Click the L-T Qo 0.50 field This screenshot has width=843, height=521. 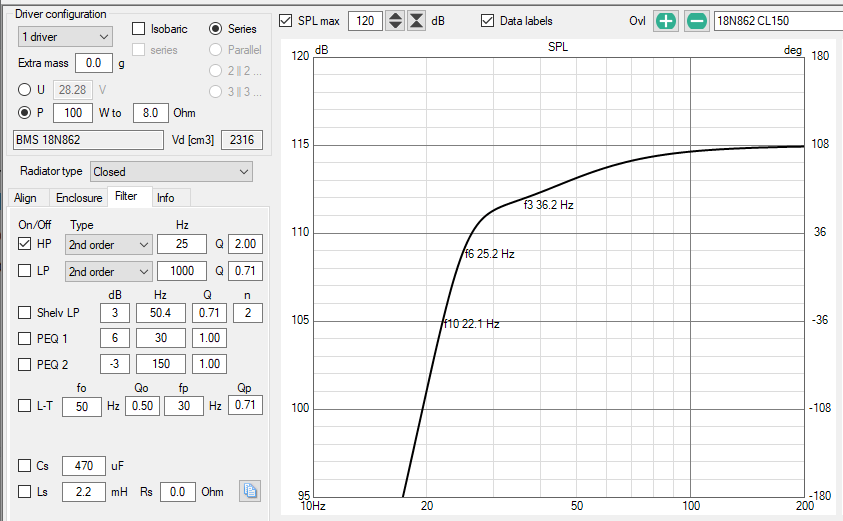click(x=142, y=406)
